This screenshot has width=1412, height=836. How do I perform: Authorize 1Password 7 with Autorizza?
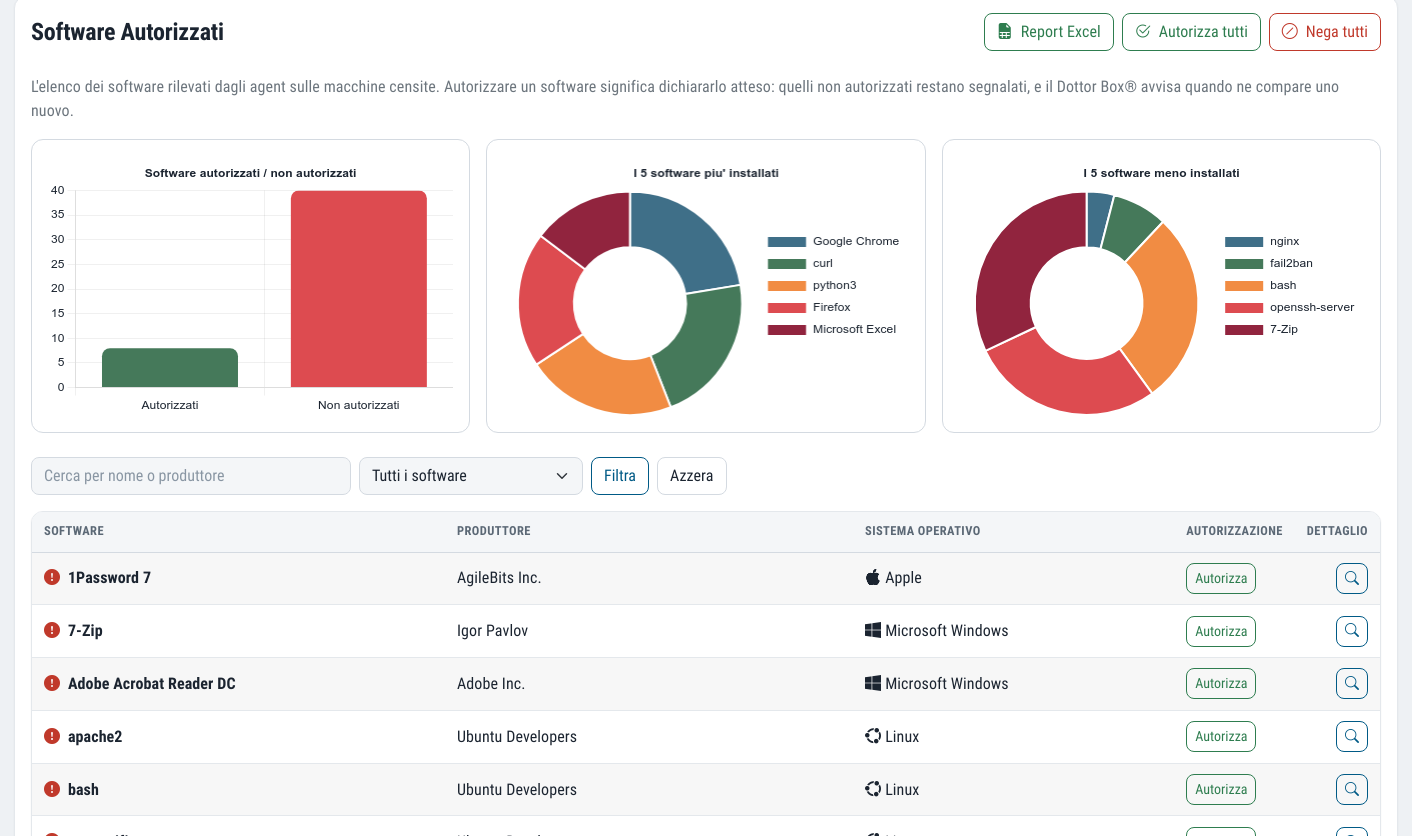click(x=1221, y=578)
